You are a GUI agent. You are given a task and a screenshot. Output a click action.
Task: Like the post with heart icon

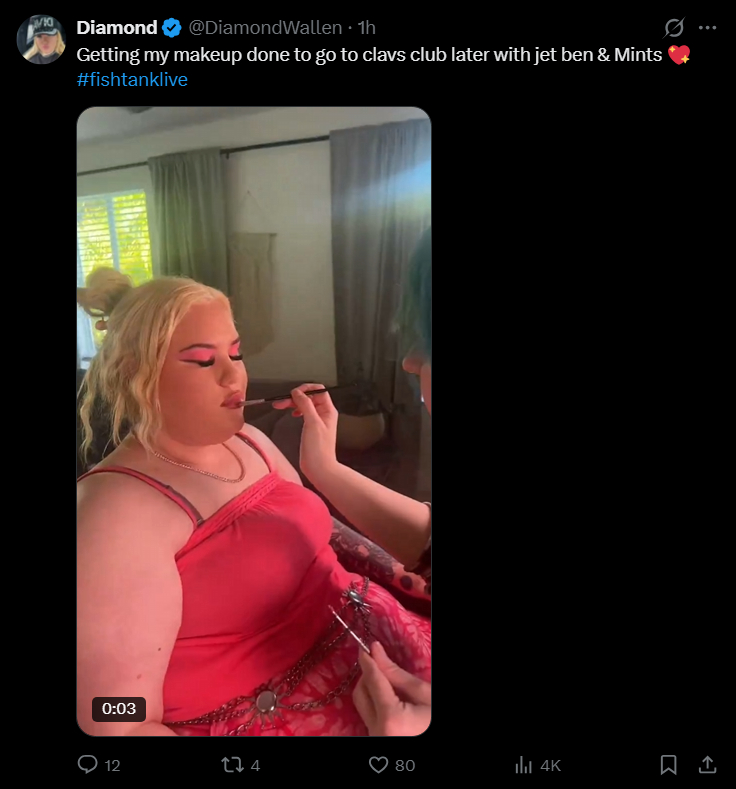click(378, 765)
